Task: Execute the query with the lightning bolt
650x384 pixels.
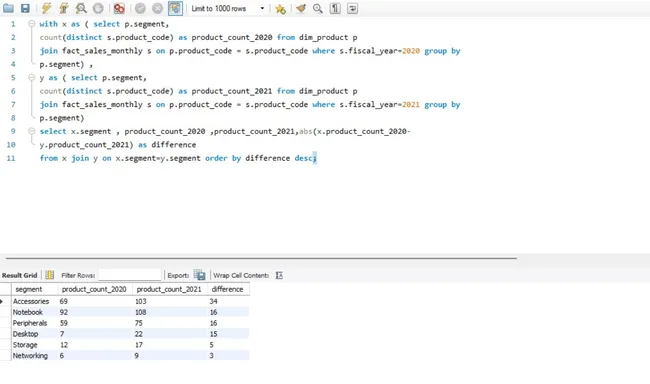Action: (x=46, y=8)
